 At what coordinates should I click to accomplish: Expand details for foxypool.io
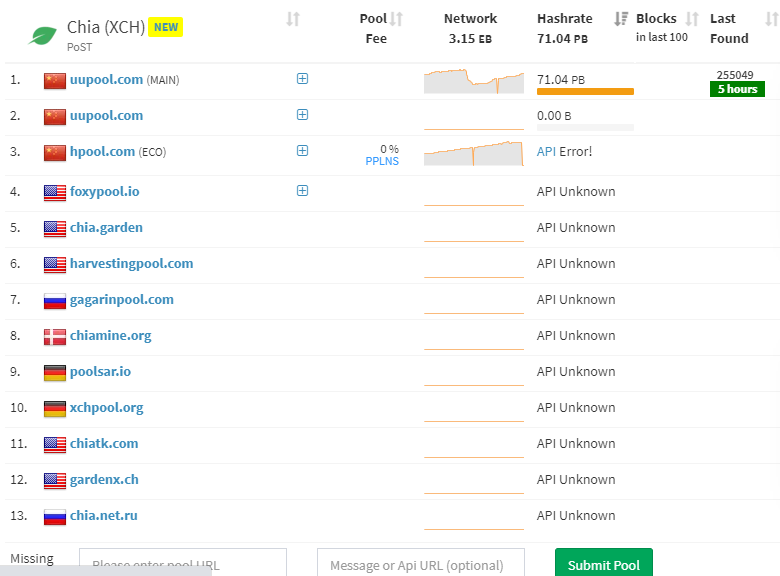tap(302, 191)
